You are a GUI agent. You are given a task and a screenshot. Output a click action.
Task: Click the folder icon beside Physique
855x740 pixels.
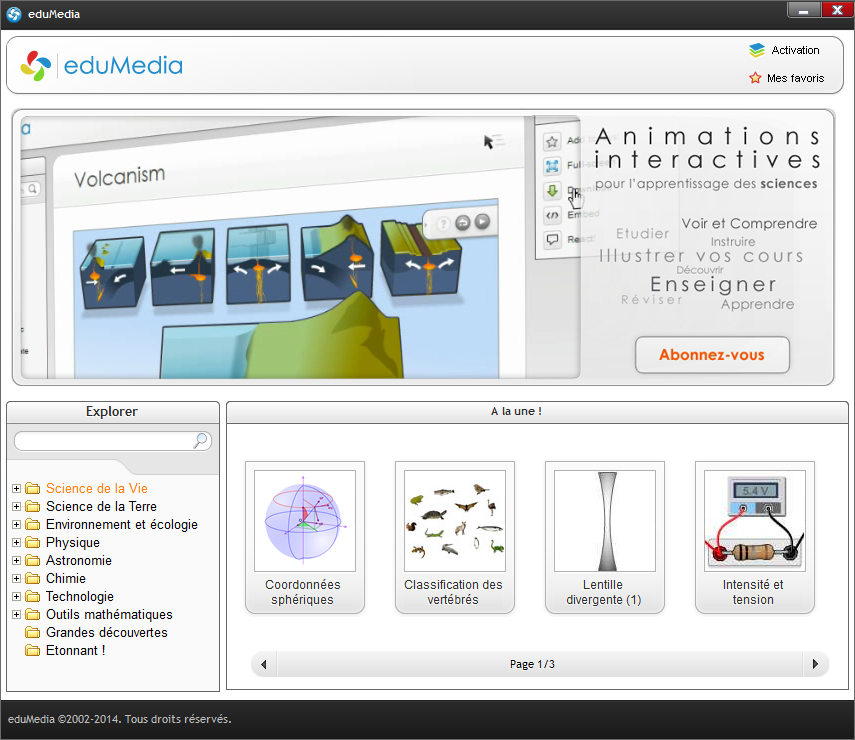click(33, 542)
